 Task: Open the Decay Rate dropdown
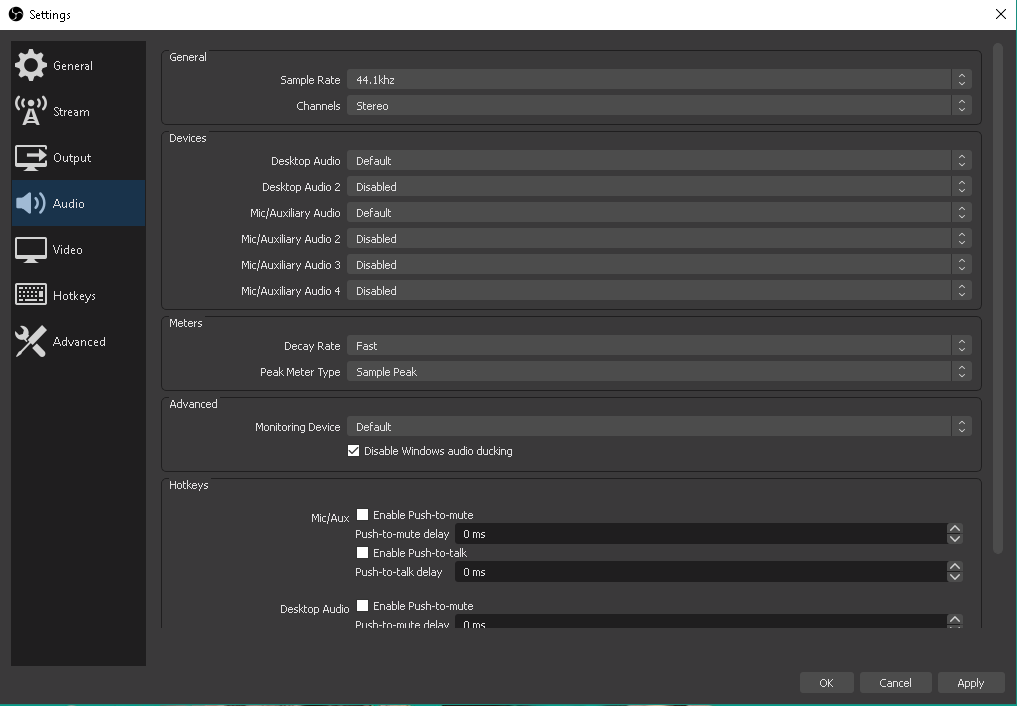(x=659, y=346)
